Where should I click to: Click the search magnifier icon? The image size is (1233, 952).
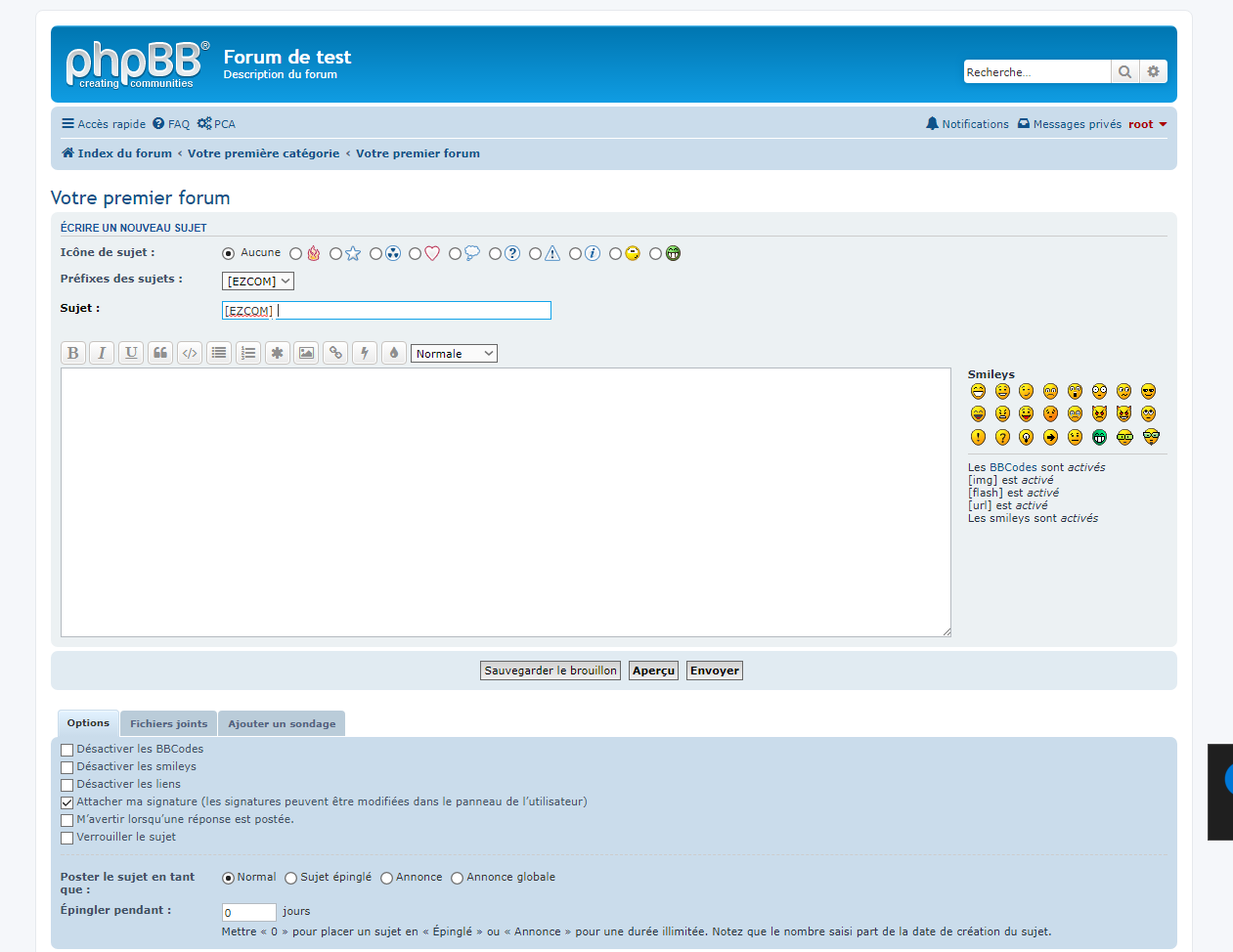1124,71
